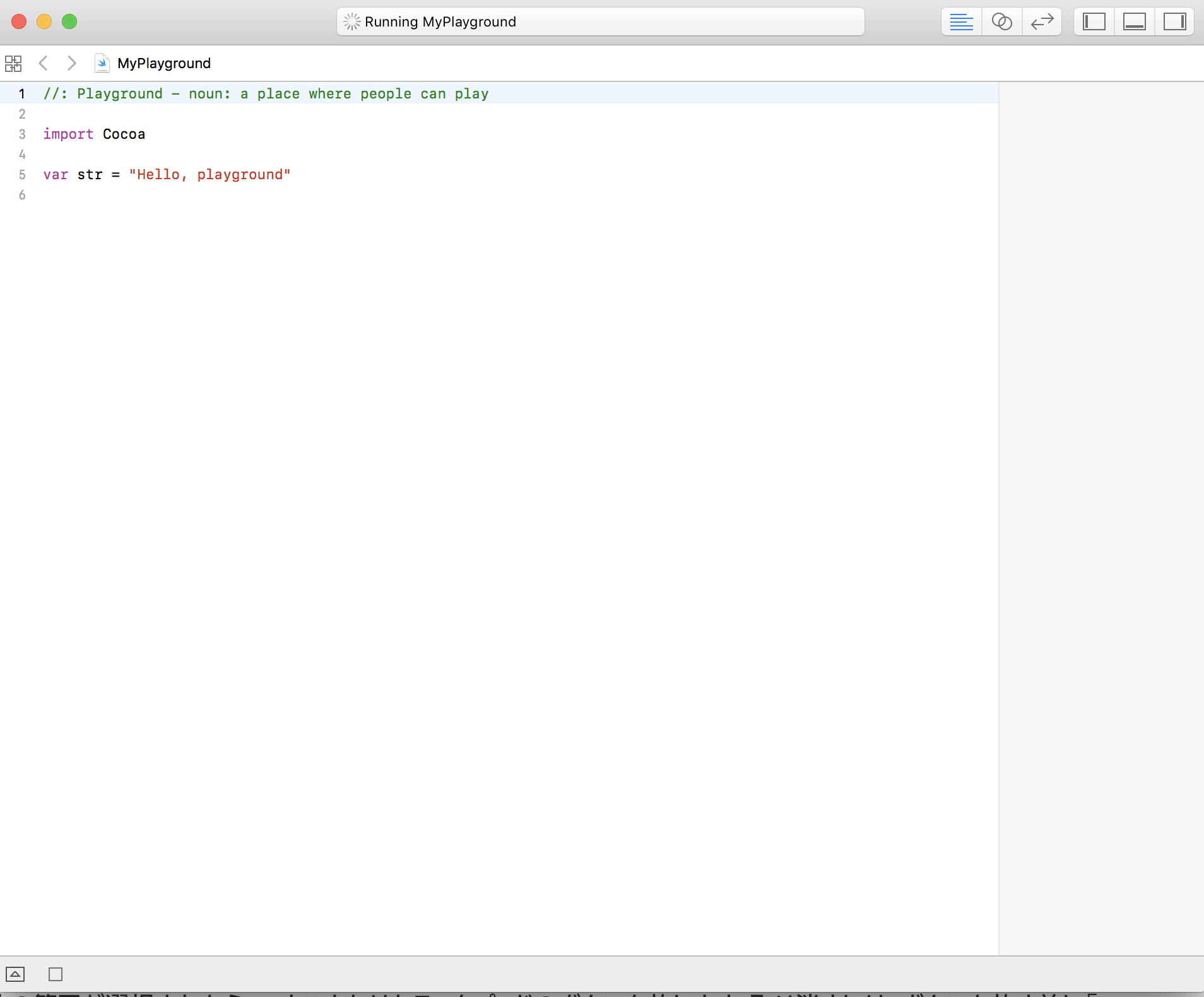Click the MyPlayground breadcrumb in jump bar
This screenshot has height=997, width=1204.
(x=164, y=63)
